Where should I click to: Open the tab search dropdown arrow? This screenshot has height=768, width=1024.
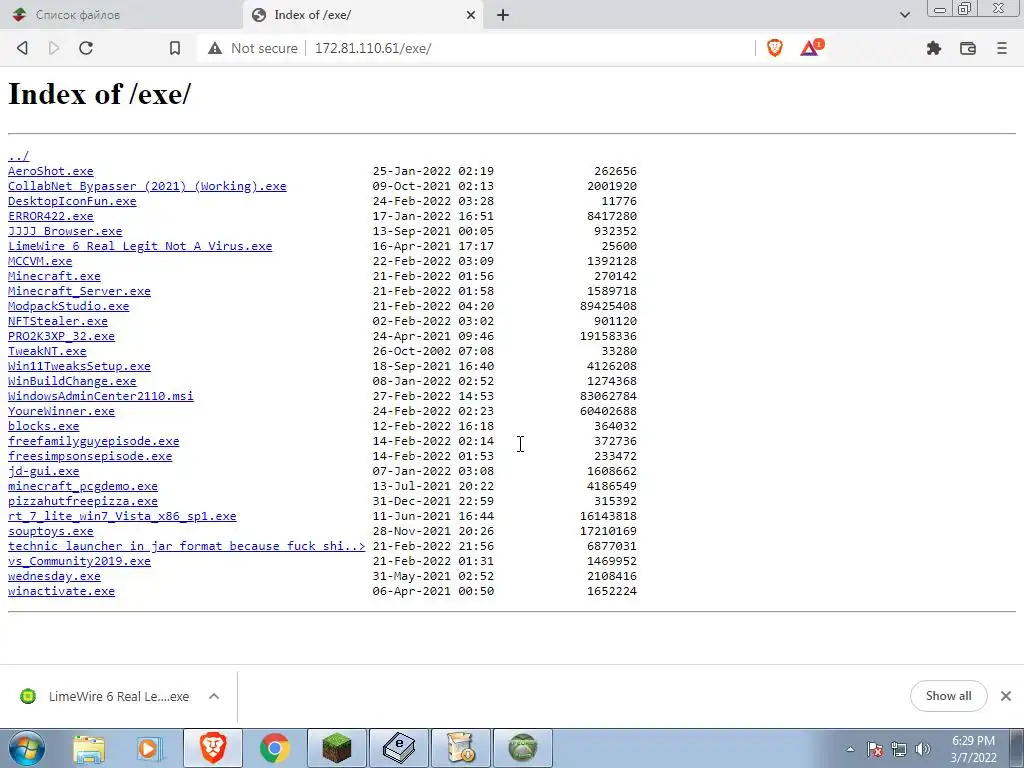tap(904, 15)
